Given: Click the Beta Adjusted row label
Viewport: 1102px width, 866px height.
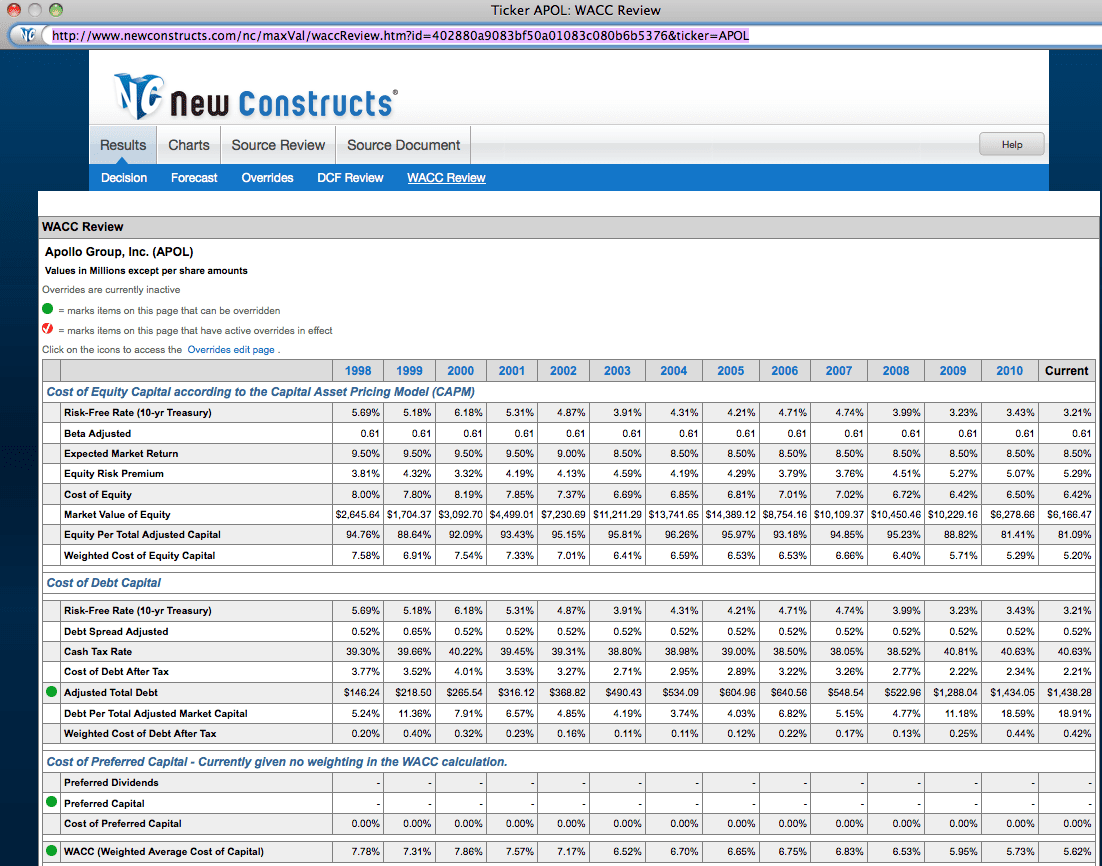Looking at the screenshot, I should (x=97, y=433).
